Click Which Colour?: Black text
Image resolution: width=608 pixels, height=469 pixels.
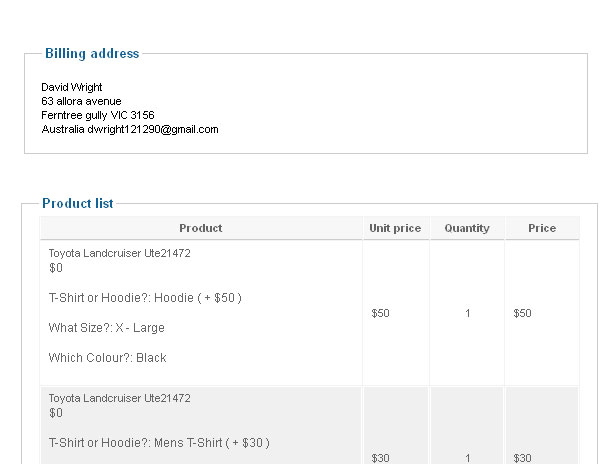click(107, 358)
